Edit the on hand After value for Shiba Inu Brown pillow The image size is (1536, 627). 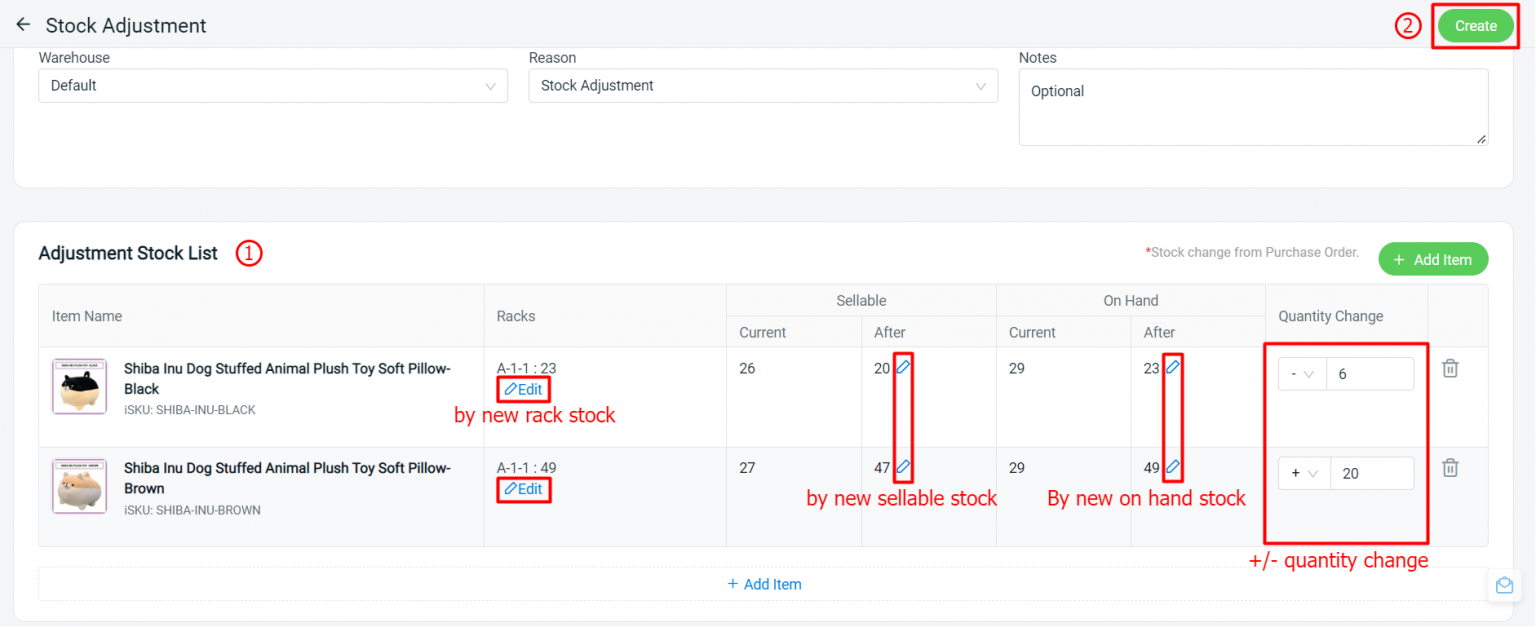tap(1173, 467)
